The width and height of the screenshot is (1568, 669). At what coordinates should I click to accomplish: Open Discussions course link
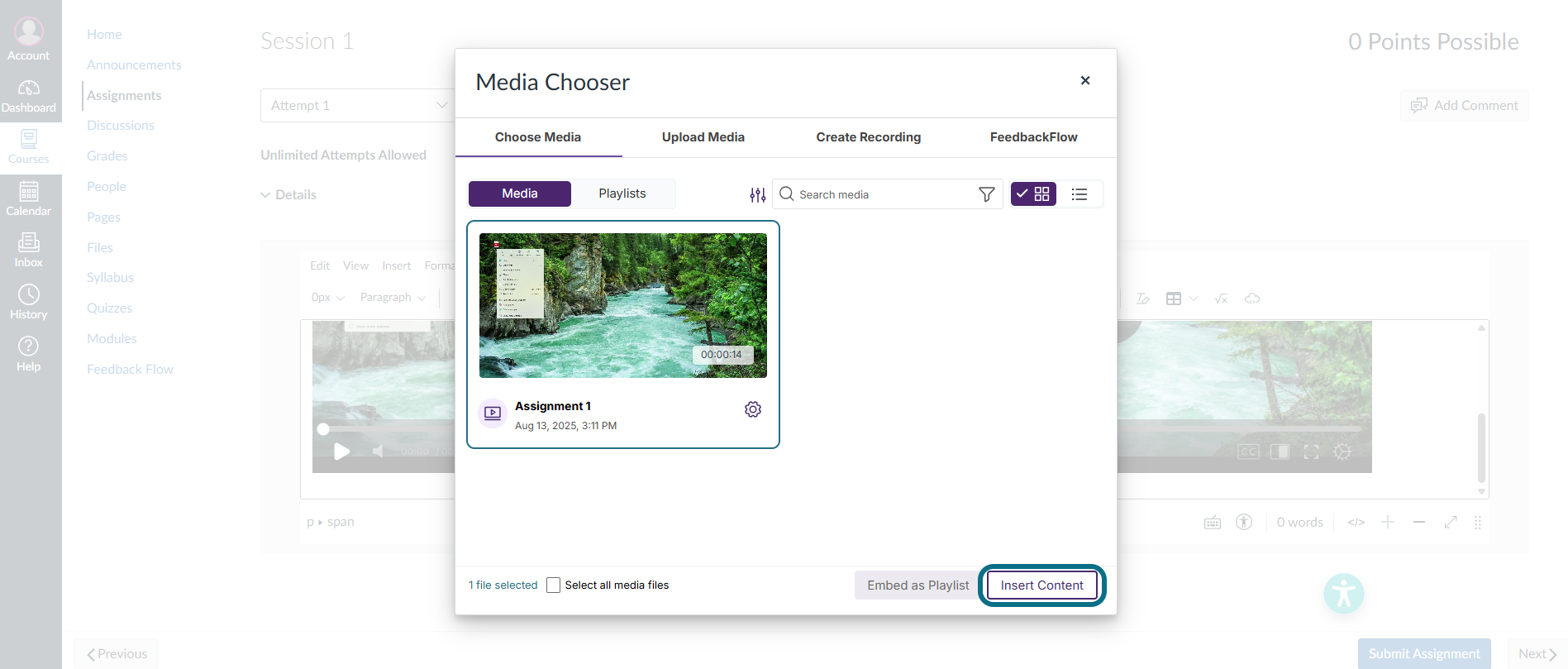pyautogui.click(x=121, y=126)
